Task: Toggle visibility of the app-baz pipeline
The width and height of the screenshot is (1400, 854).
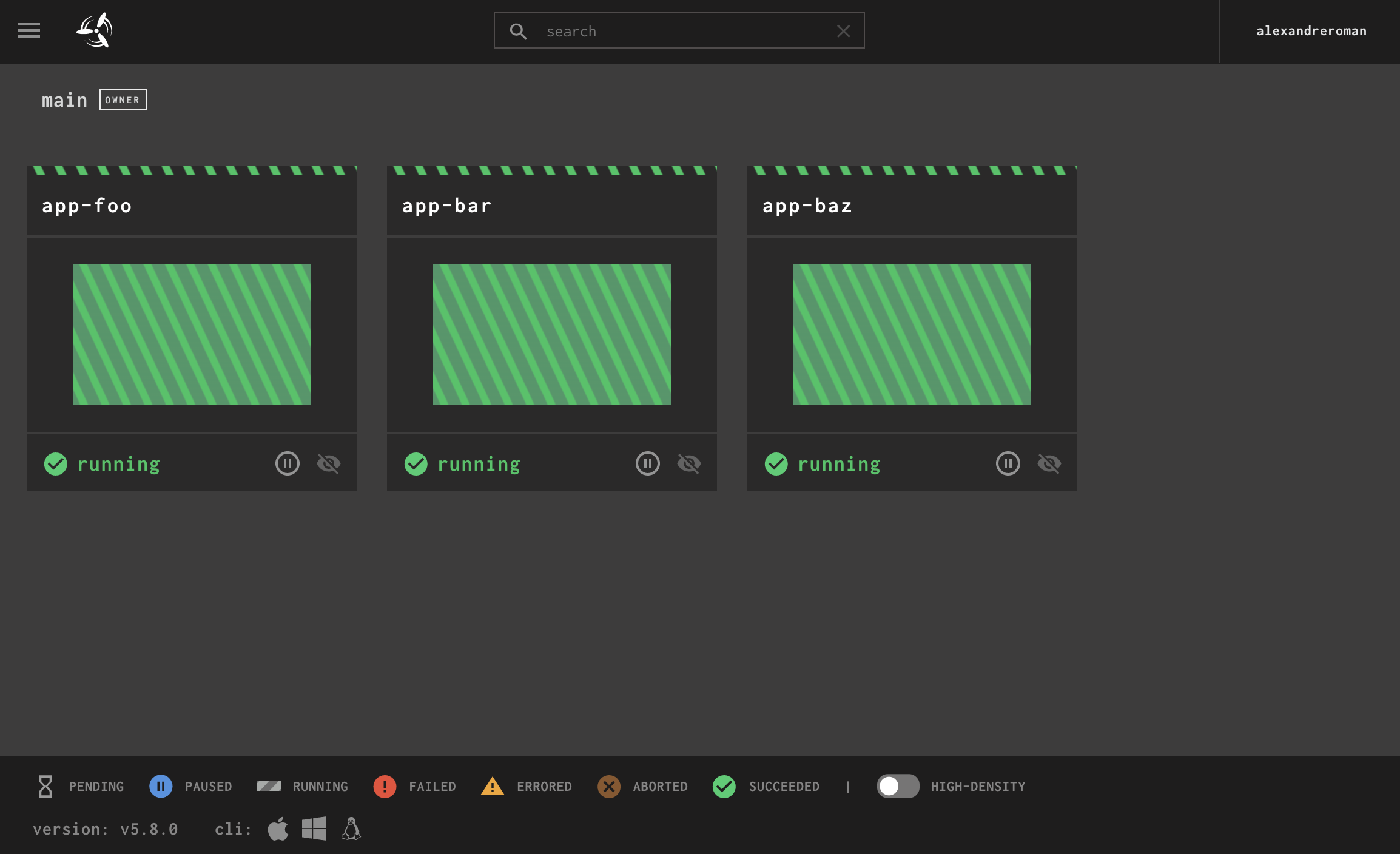Action: point(1049,464)
